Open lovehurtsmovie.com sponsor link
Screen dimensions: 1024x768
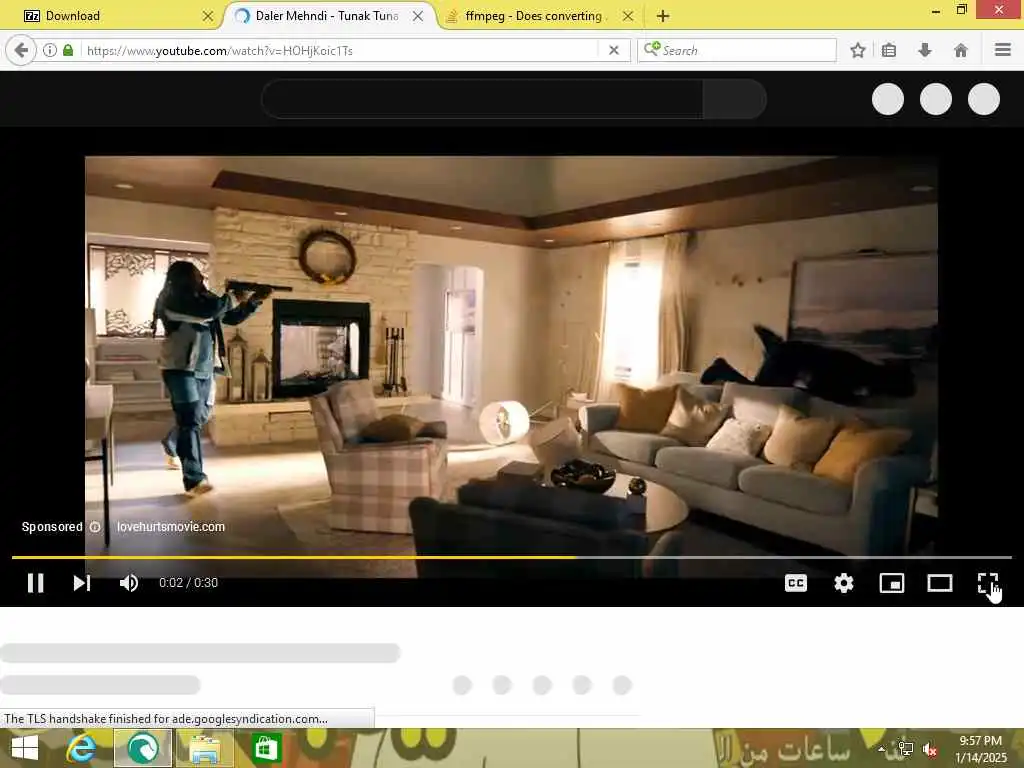click(170, 526)
